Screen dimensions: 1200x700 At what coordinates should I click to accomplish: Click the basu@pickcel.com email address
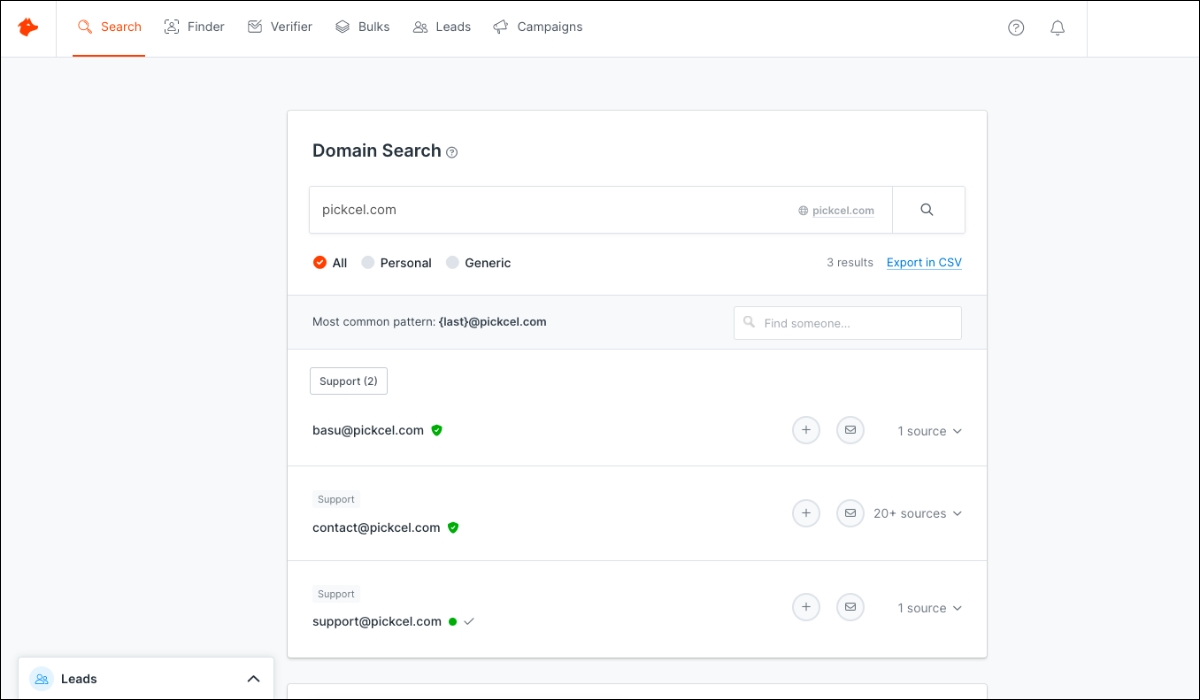click(x=368, y=430)
